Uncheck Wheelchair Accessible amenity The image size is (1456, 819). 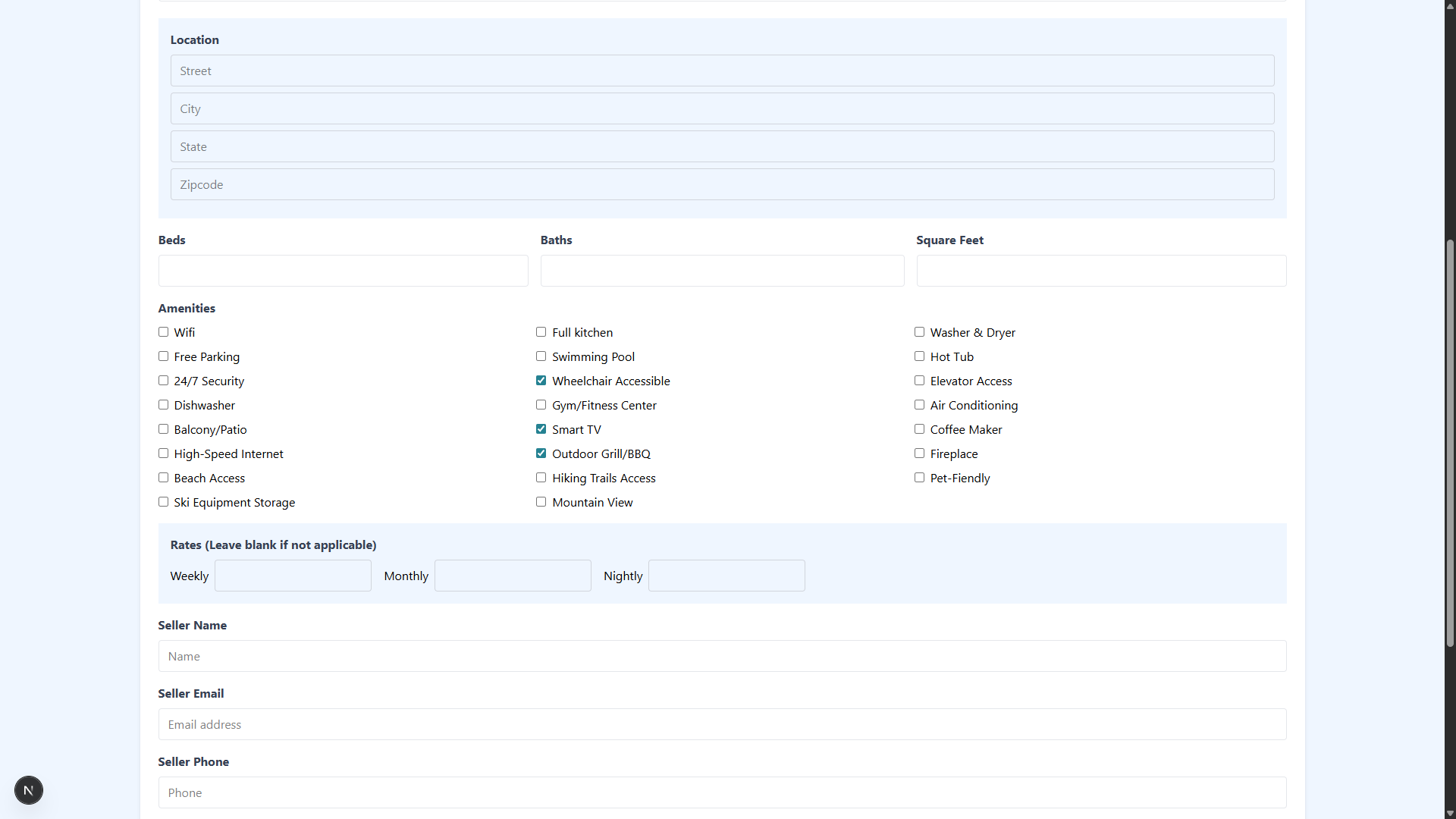coord(541,381)
